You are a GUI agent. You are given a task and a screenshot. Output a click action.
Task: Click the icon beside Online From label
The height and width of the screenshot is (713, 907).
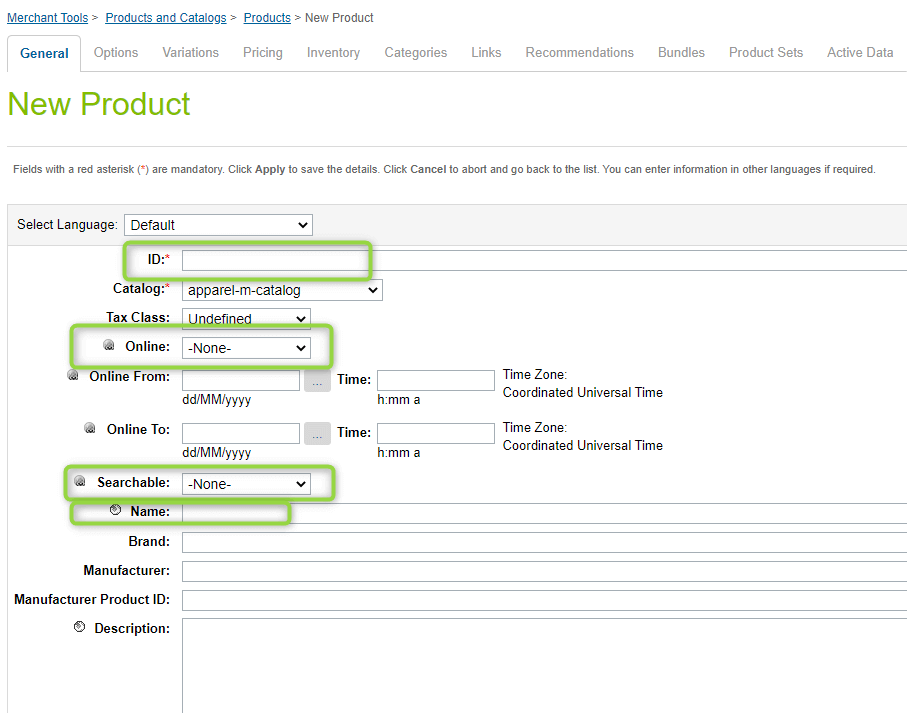(73, 375)
